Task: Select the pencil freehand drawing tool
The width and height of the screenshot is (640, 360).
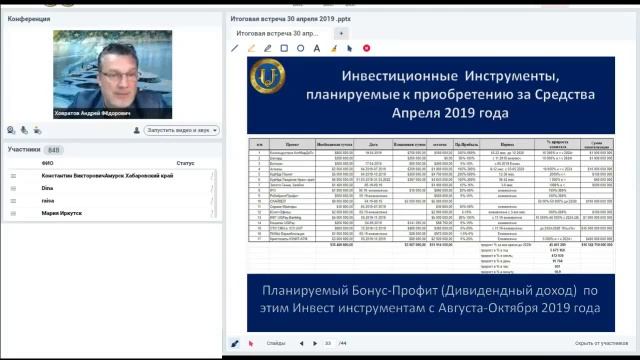Action: (x=268, y=48)
